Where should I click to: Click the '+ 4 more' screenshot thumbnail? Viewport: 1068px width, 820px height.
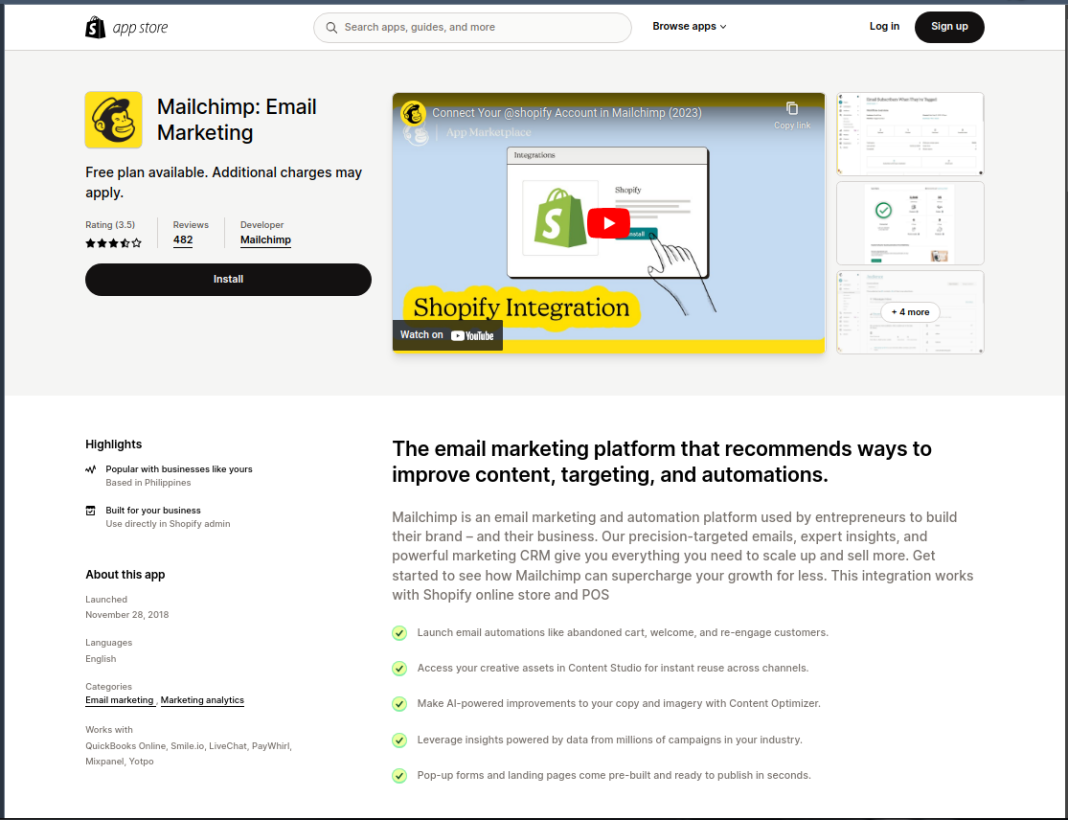pyautogui.click(x=909, y=311)
